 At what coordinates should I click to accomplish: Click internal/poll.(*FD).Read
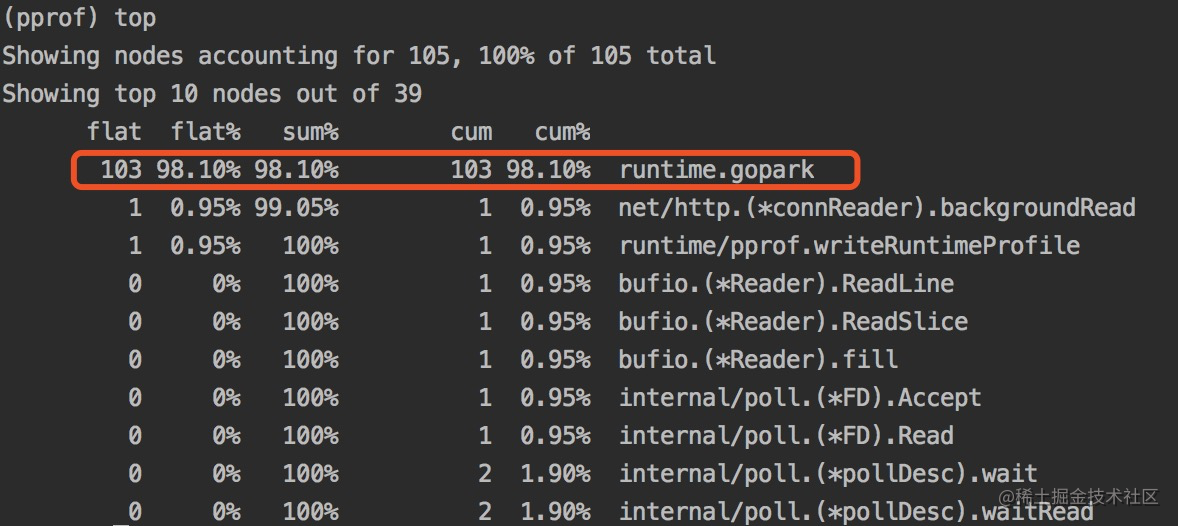[x=786, y=435]
